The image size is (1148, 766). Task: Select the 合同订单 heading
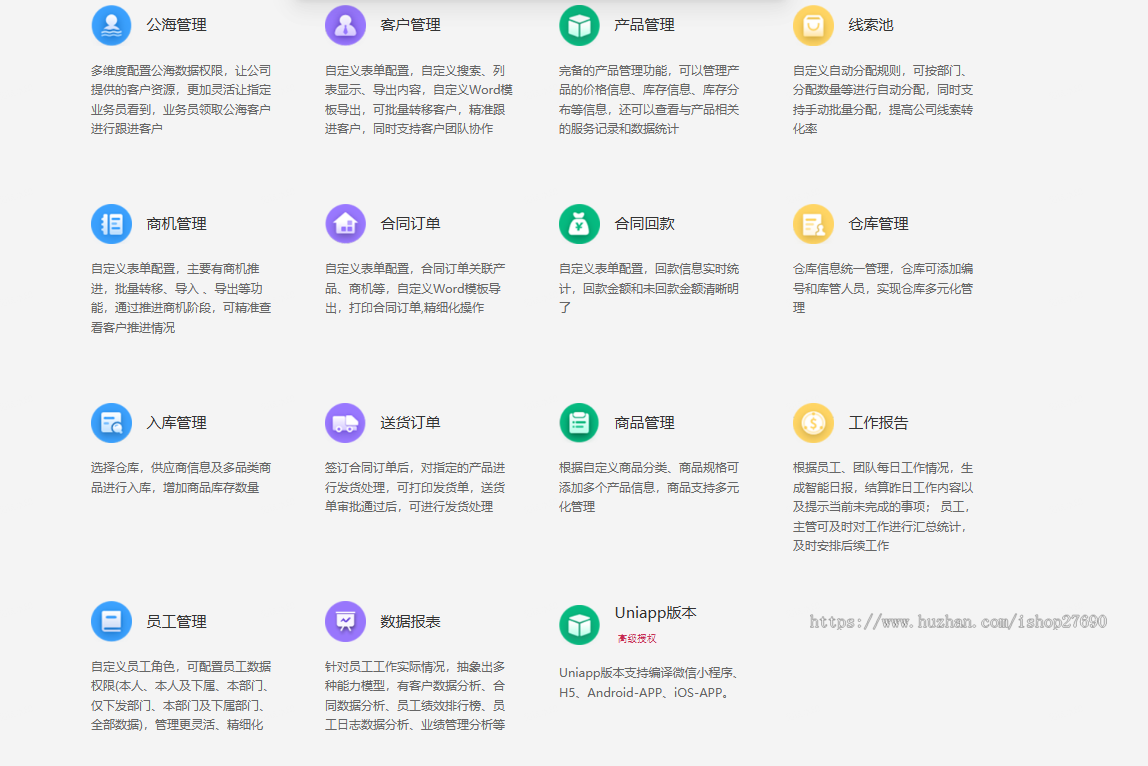point(410,223)
